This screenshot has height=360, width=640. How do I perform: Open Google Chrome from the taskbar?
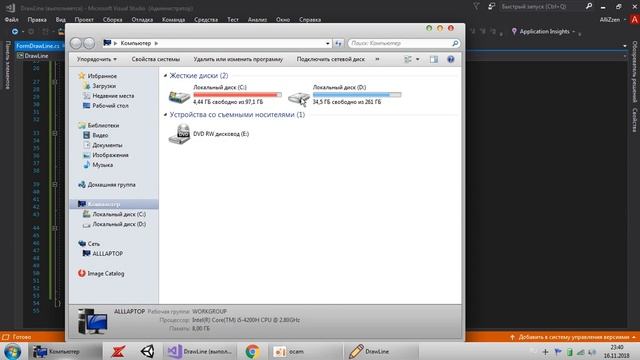(252, 351)
